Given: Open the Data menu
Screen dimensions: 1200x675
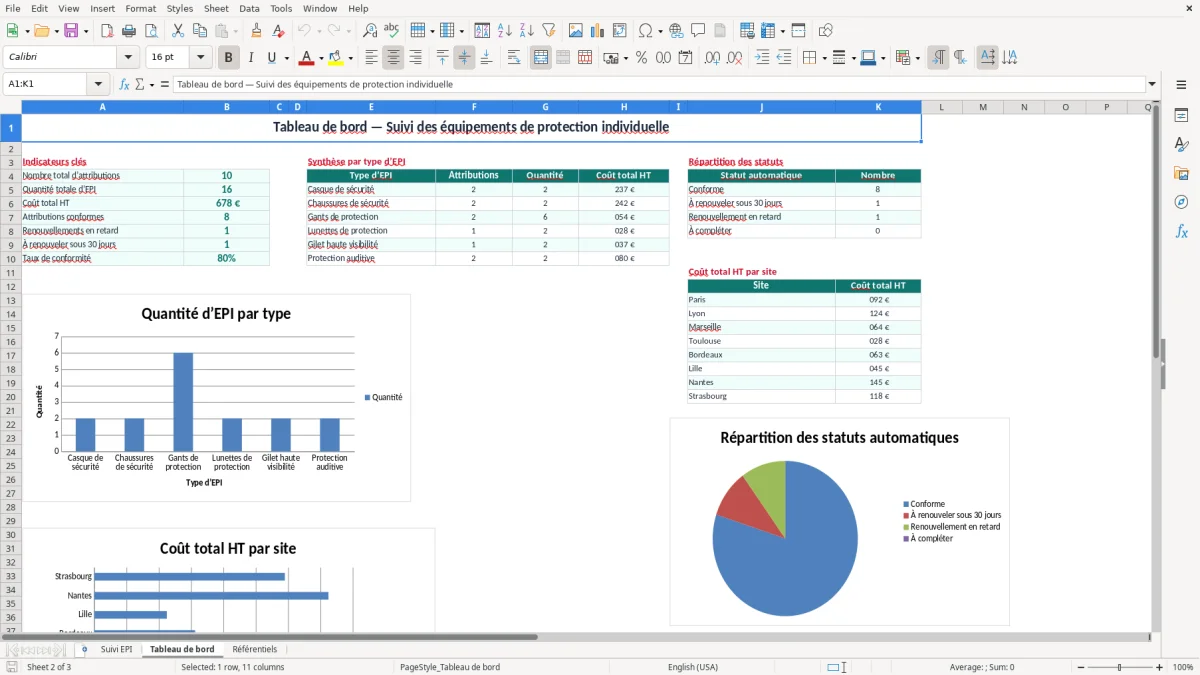Looking at the screenshot, I should pos(249,8).
